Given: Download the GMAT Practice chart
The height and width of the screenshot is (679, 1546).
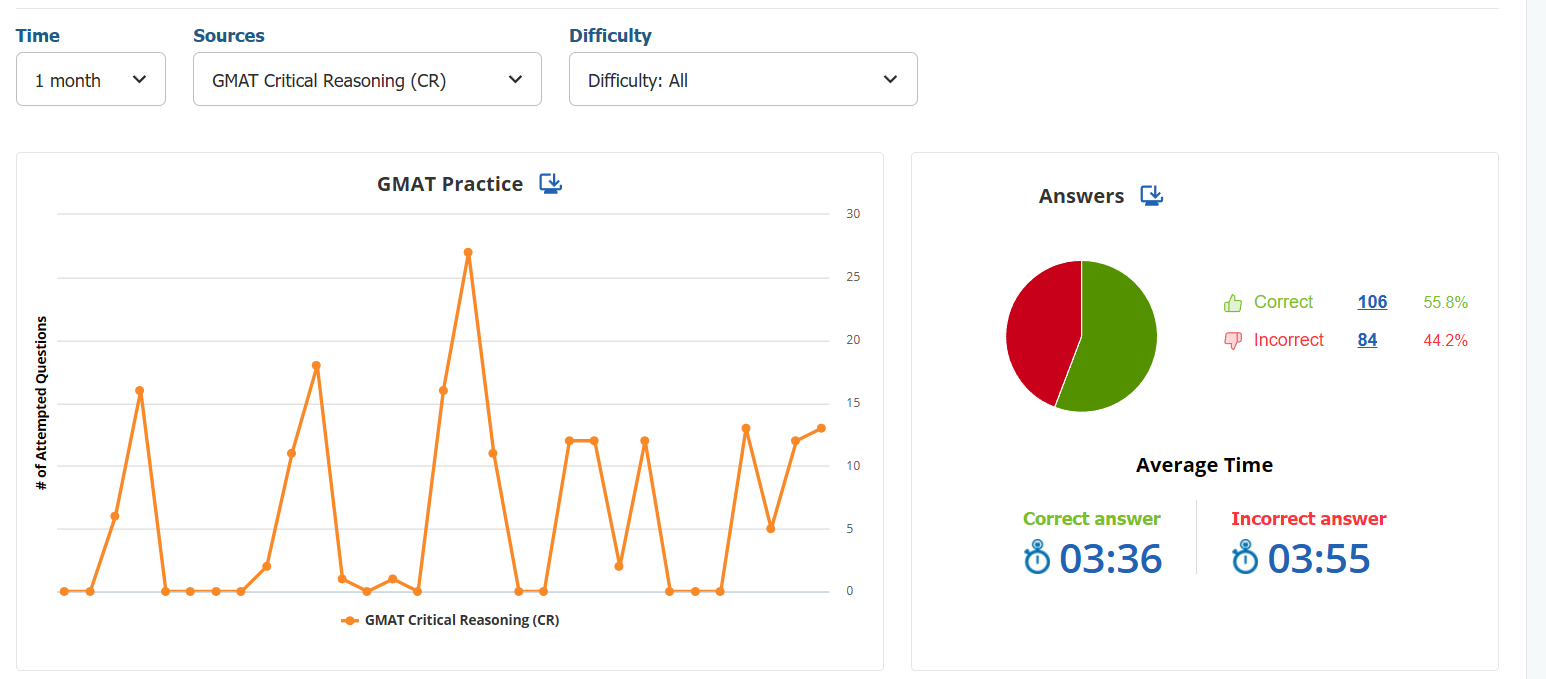Looking at the screenshot, I should coord(551,183).
